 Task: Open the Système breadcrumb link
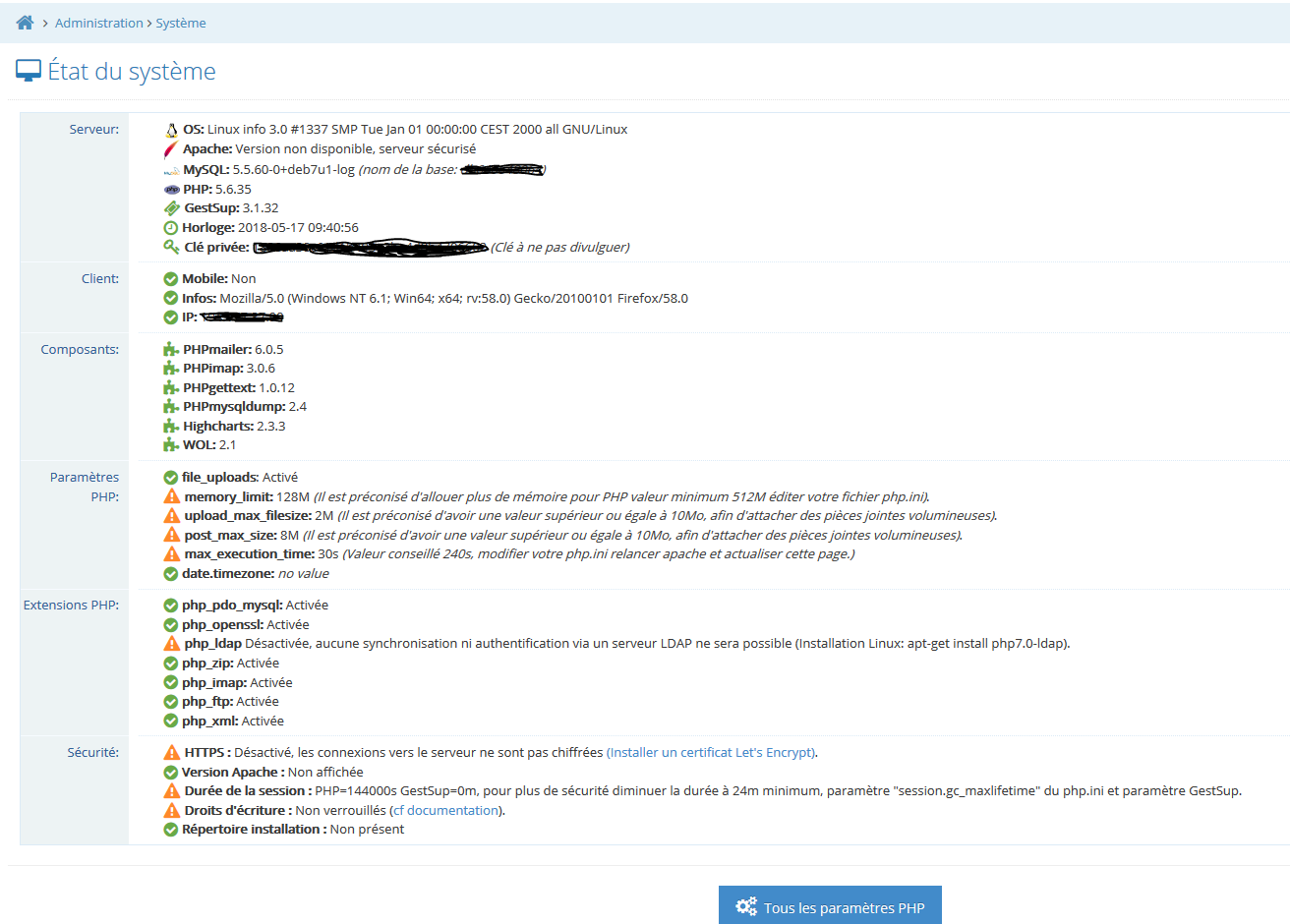tap(181, 23)
